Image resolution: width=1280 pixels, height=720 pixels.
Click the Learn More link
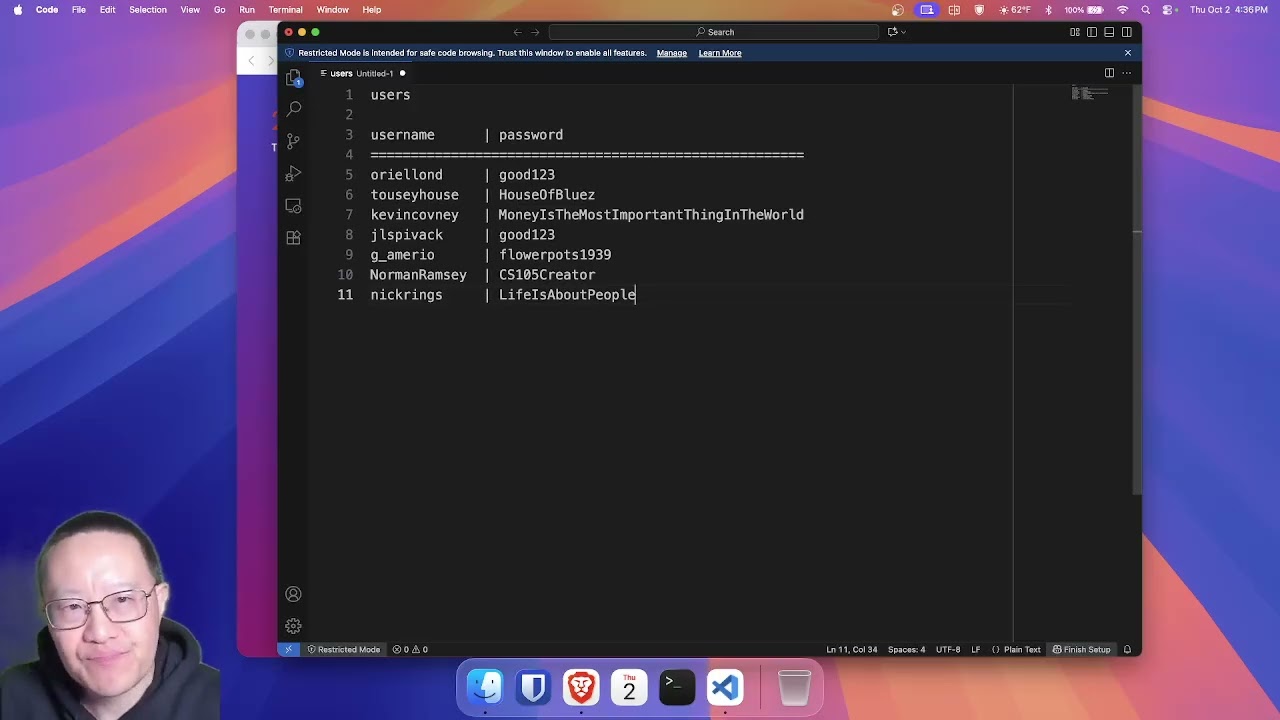pyautogui.click(x=720, y=53)
